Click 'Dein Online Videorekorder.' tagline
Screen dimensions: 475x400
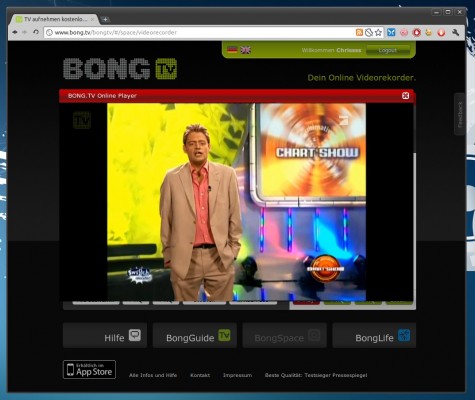pos(362,78)
